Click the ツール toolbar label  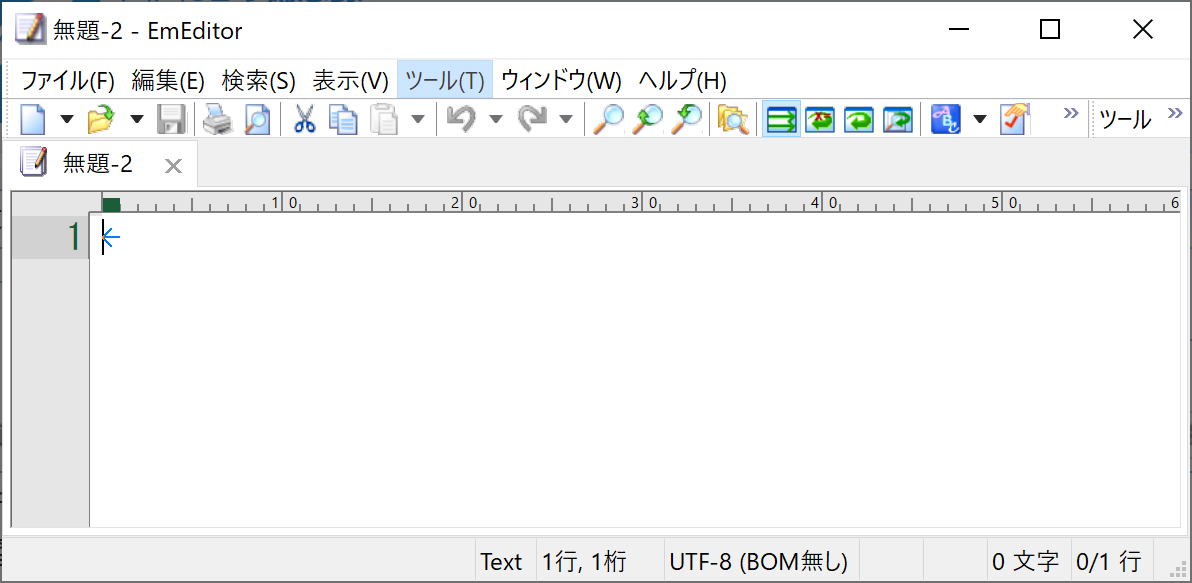pyautogui.click(x=1126, y=119)
